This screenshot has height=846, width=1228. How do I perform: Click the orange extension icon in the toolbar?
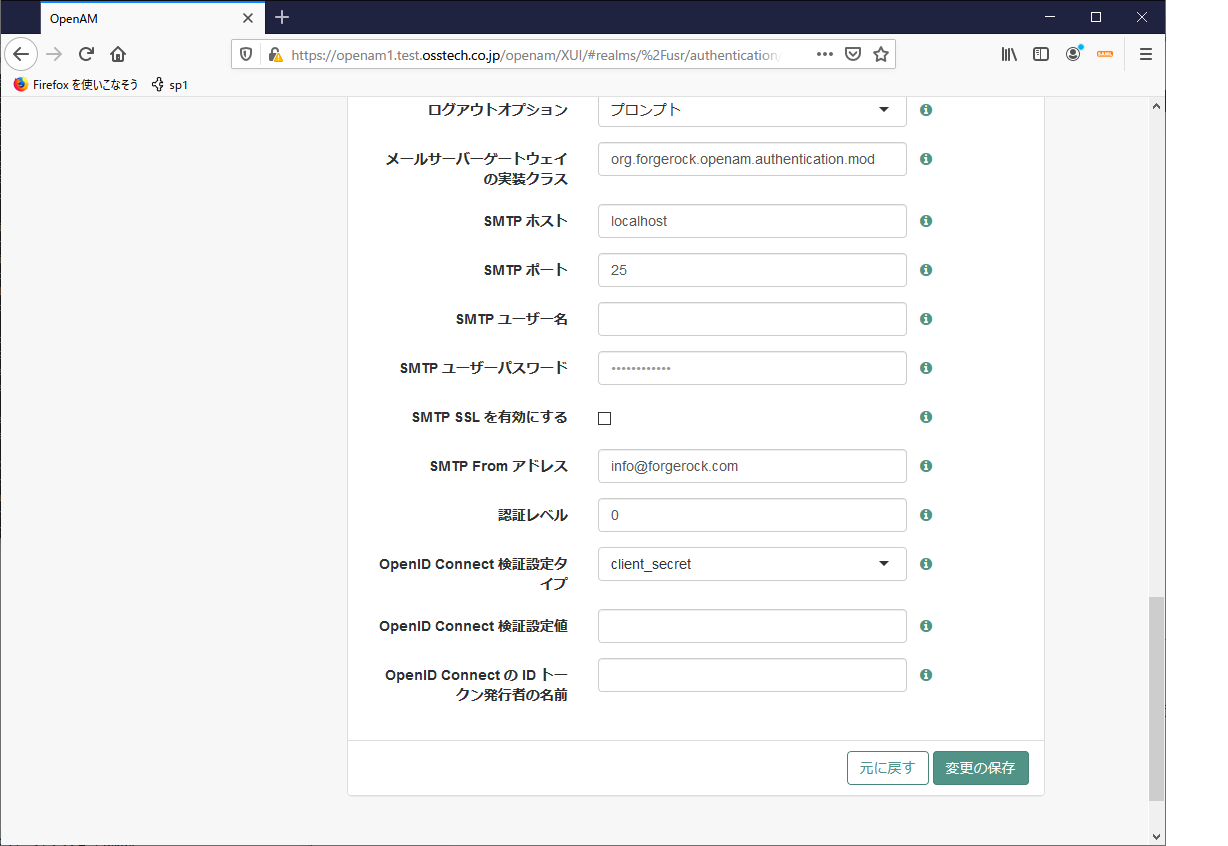pos(1105,54)
